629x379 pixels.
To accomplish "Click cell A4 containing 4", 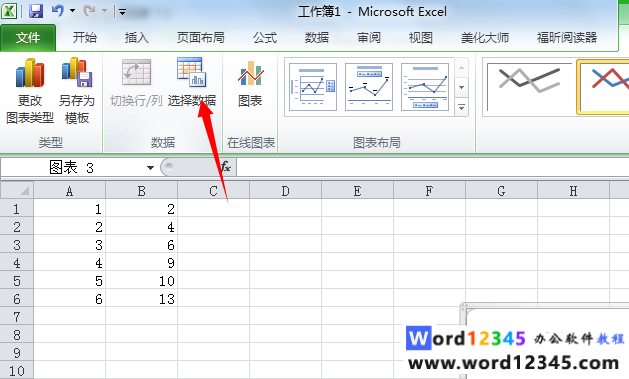I will (x=69, y=263).
